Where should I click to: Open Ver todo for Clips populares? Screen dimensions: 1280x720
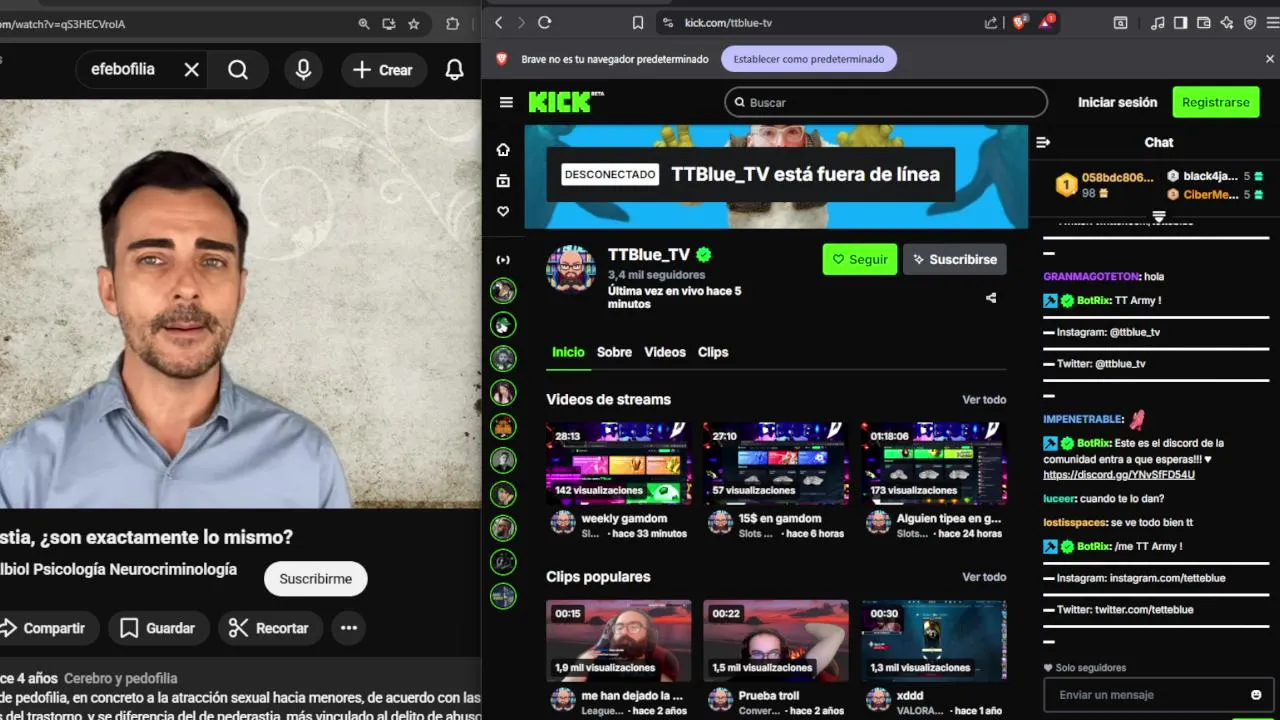click(x=984, y=577)
